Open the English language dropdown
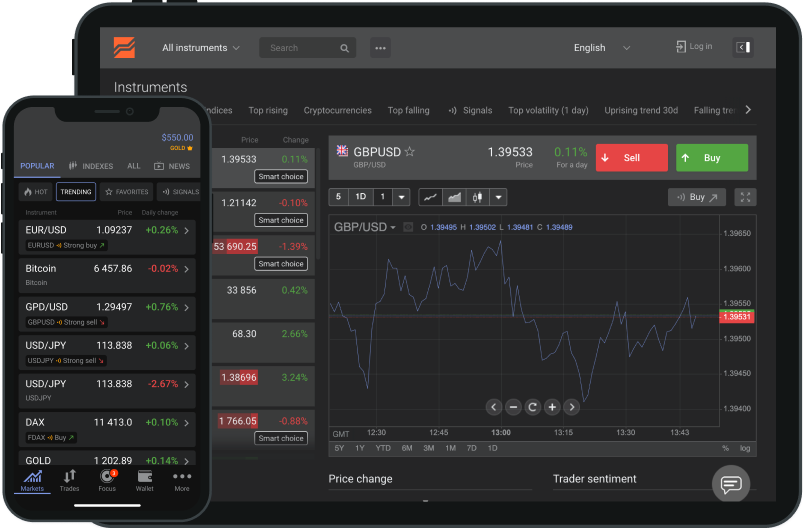Image resolution: width=803 pixels, height=528 pixels. point(602,48)
